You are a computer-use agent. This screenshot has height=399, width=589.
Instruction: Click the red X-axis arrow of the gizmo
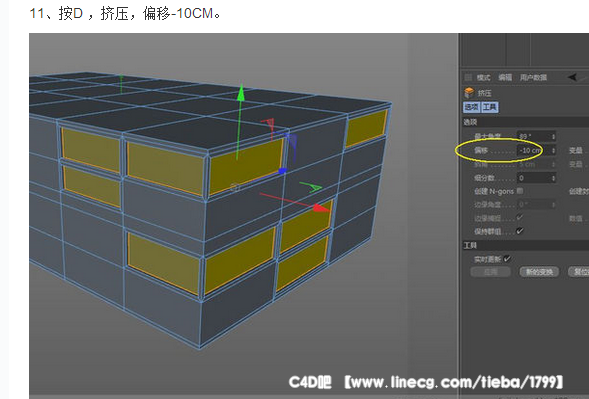click(321, 208)
